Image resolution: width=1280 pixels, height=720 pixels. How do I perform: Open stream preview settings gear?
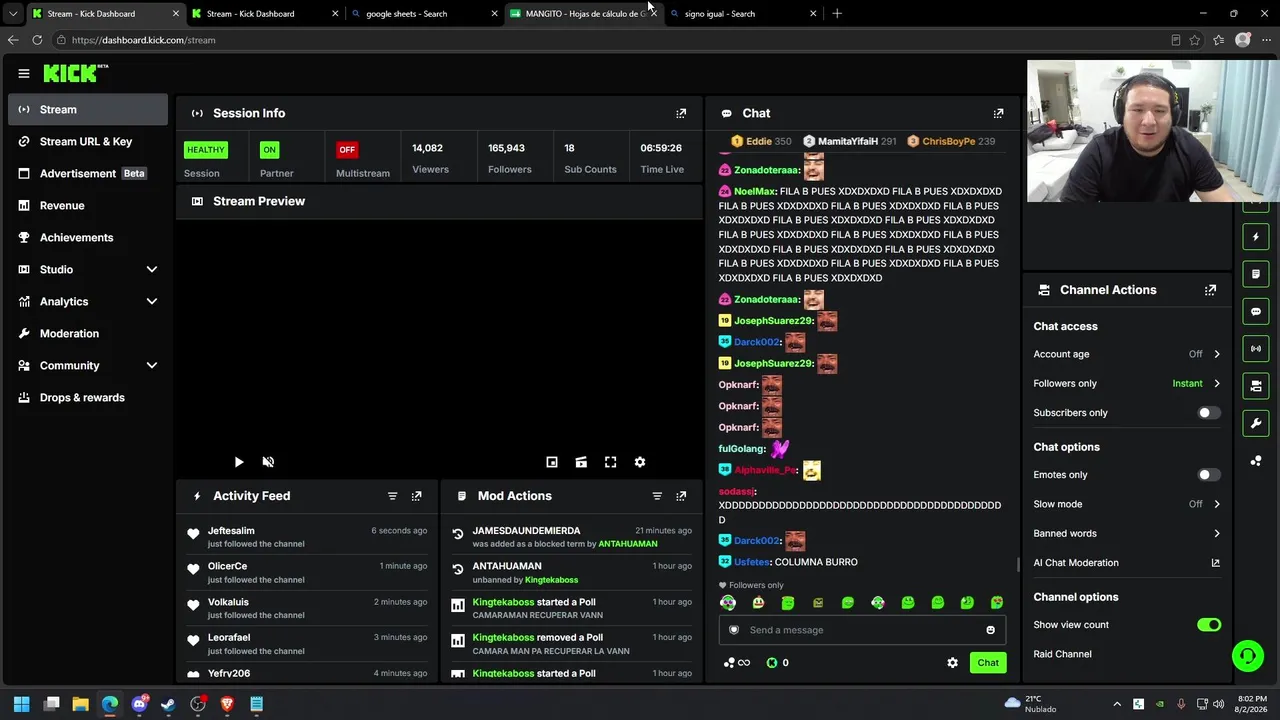pyautogui.click(x=640, y=462)
